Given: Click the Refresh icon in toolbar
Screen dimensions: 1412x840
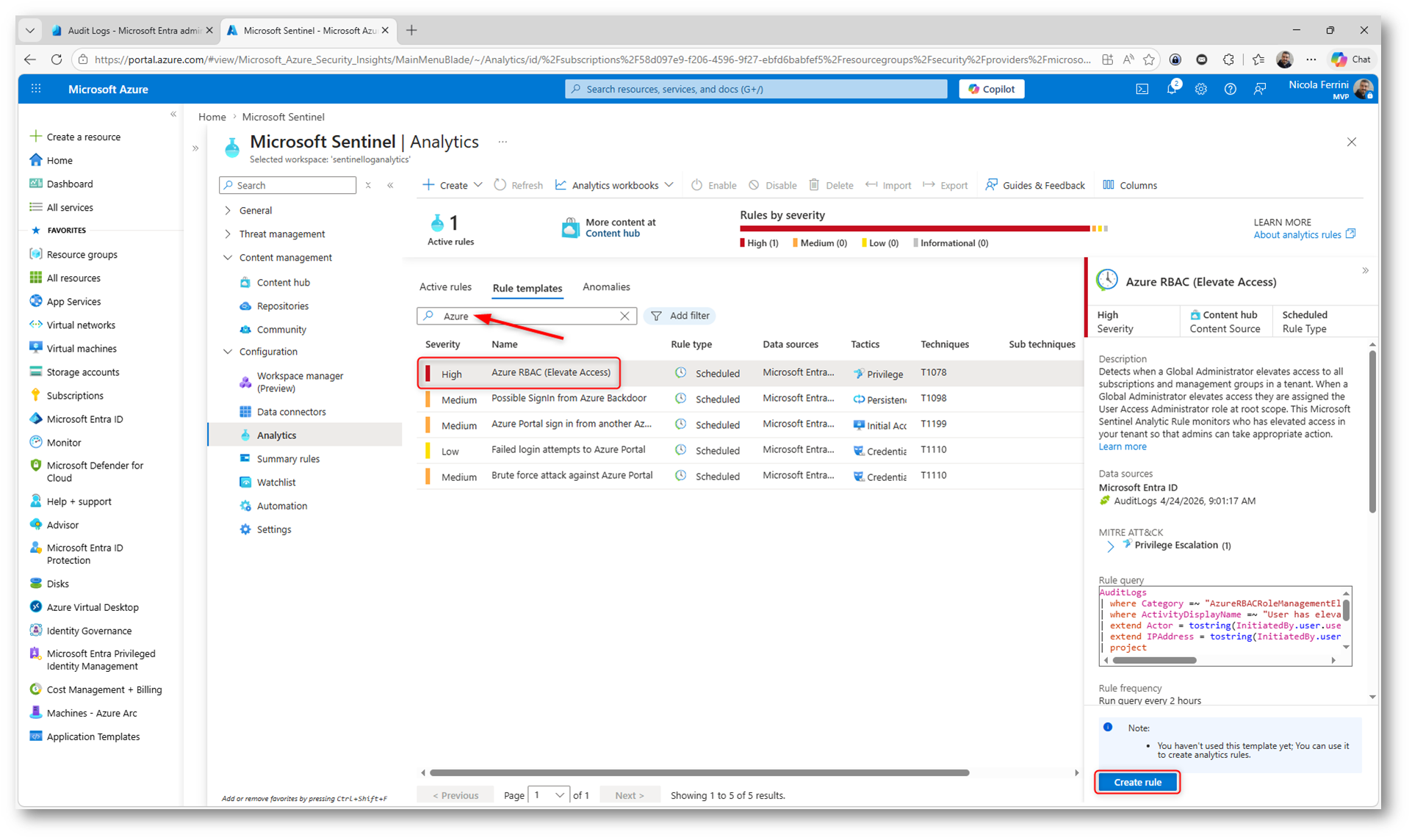Looking at the screenshot, I should 500,185.
